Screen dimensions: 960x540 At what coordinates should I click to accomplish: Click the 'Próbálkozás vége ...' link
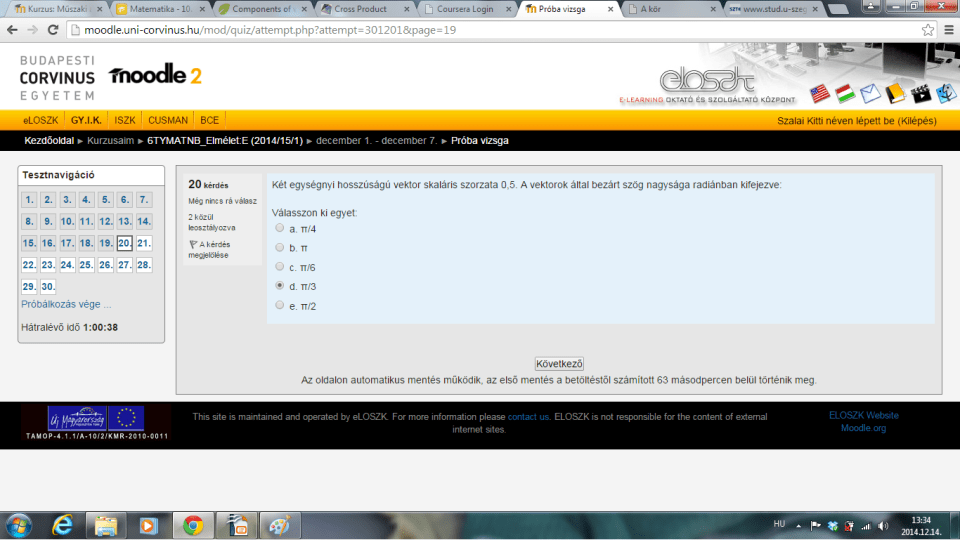66,304
